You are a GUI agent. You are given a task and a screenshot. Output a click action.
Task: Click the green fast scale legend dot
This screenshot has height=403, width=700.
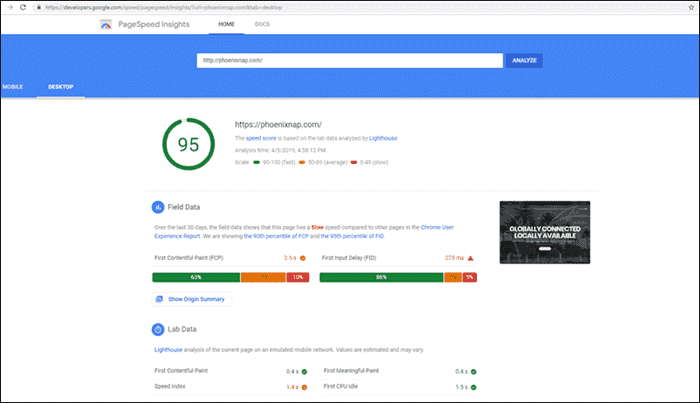tap(256, 162)
